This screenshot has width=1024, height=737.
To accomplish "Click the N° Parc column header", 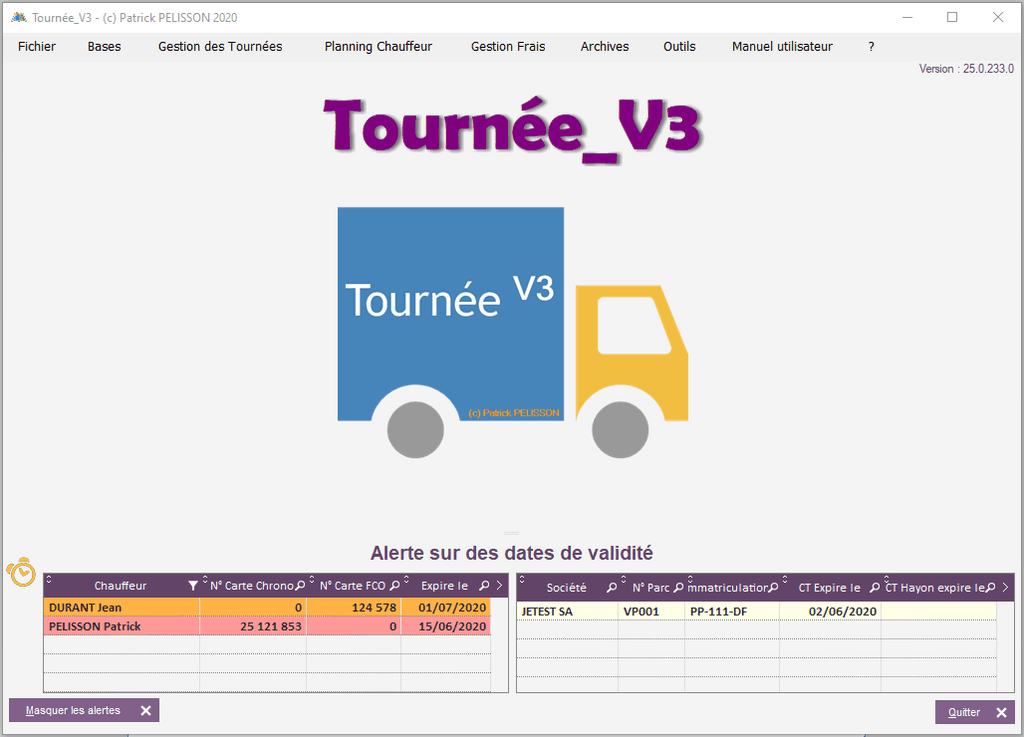I will [x=651, y=588].
